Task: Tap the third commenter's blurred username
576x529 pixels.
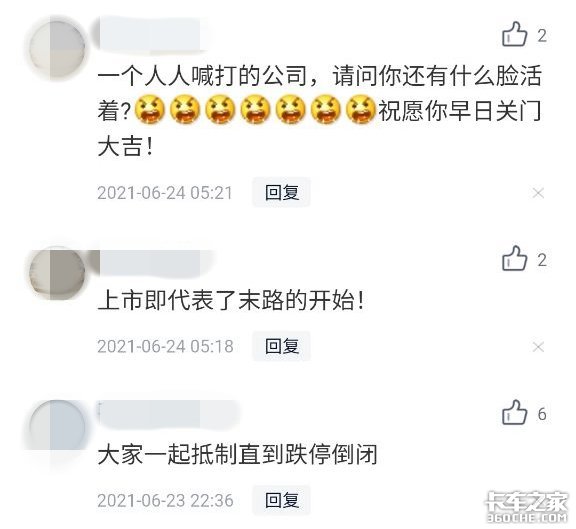Action: pos(167,414)
